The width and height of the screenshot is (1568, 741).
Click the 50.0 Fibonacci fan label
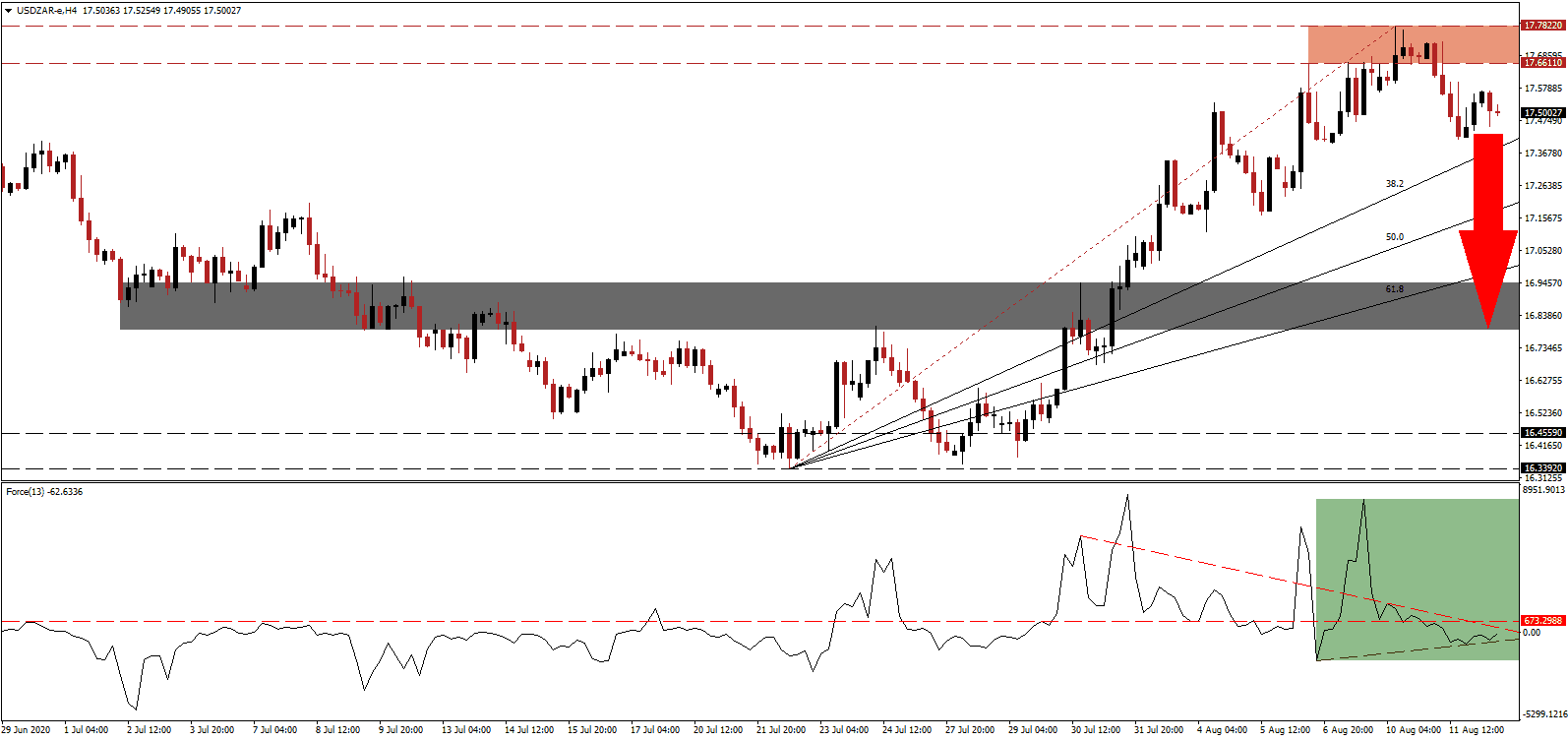pyautogui.click(x=1394, y=237)
